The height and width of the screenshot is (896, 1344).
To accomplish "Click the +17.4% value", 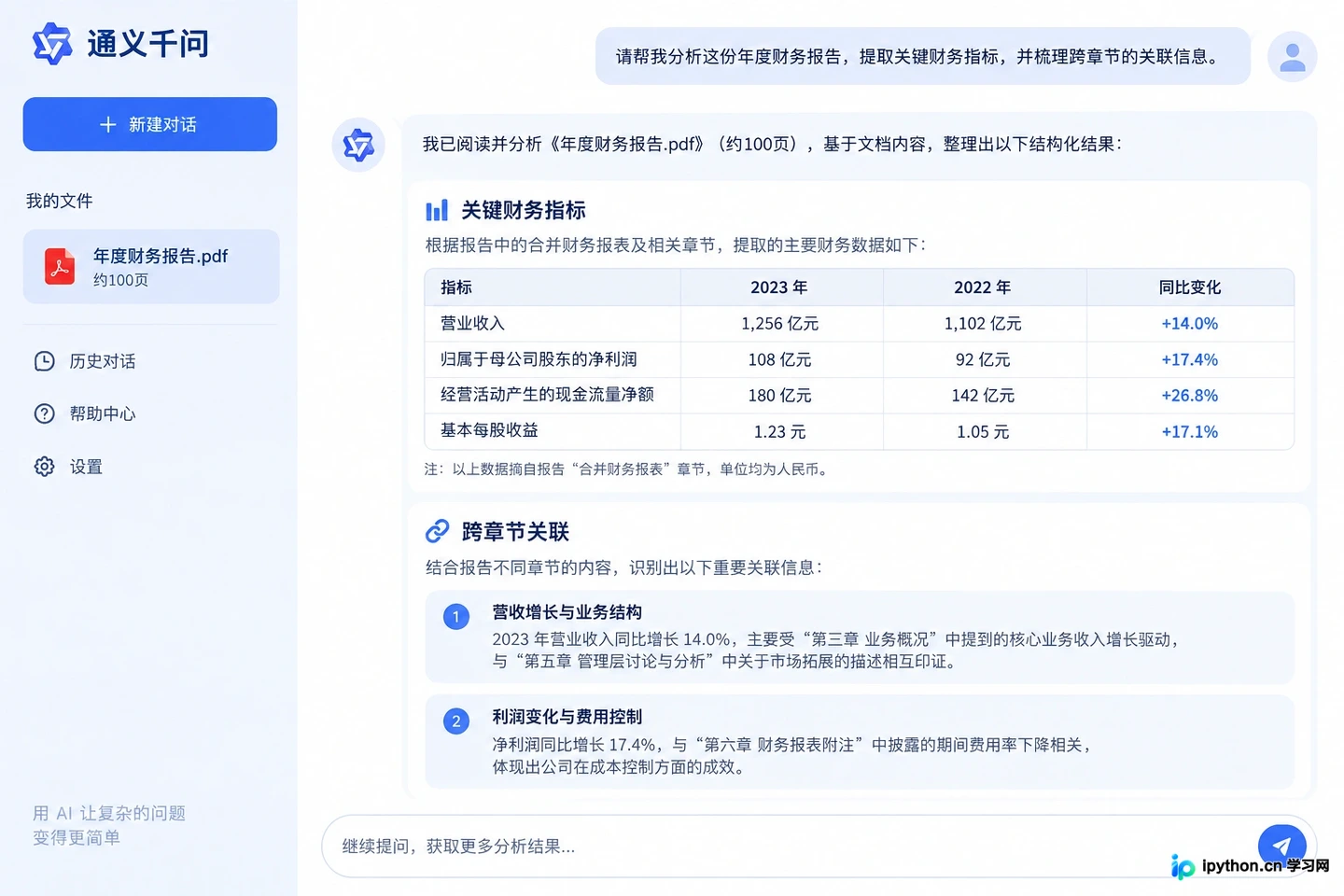I will click(x=1190, y=359).
